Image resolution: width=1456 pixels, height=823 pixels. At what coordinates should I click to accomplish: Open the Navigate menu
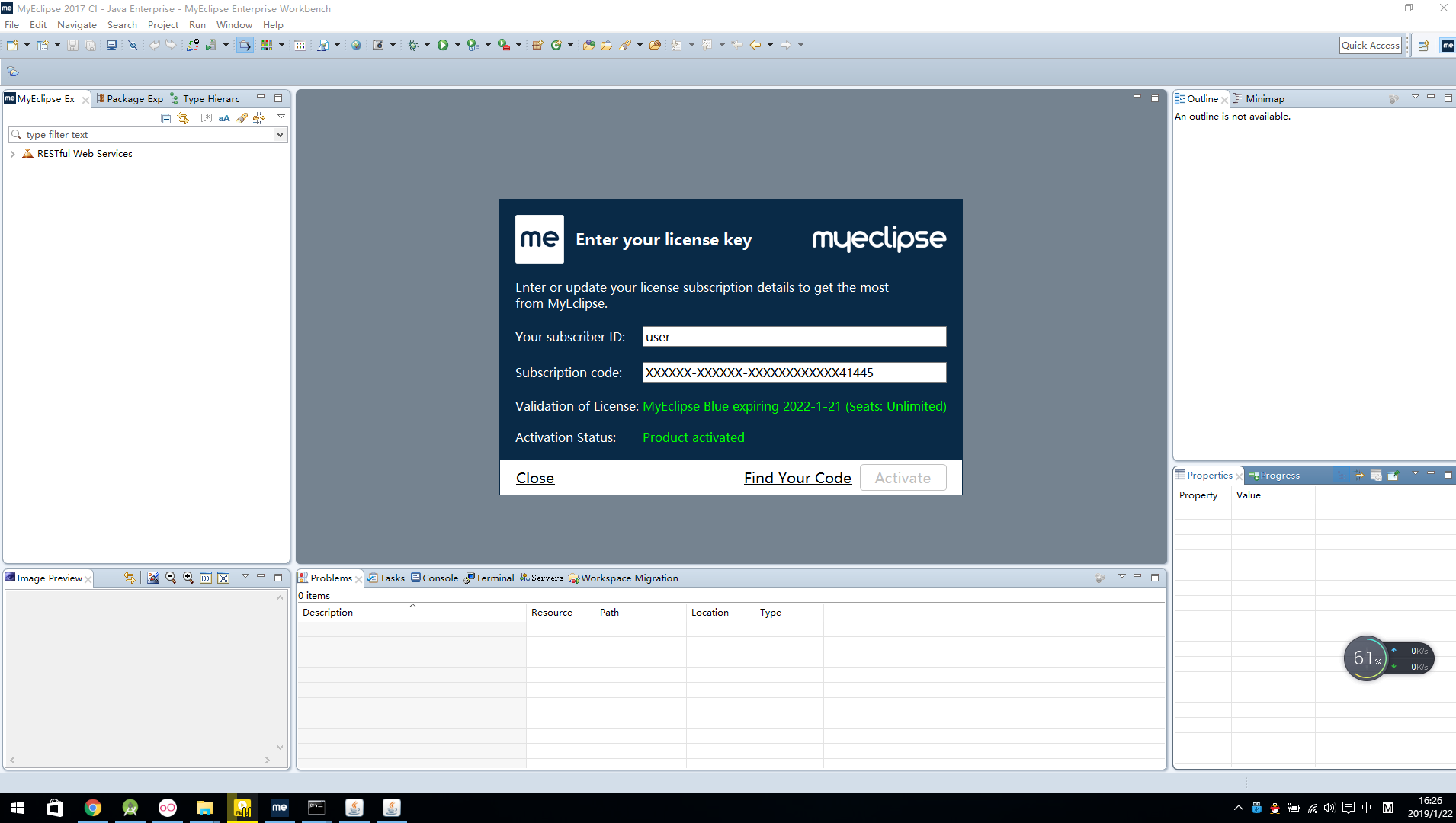(76, 24)
